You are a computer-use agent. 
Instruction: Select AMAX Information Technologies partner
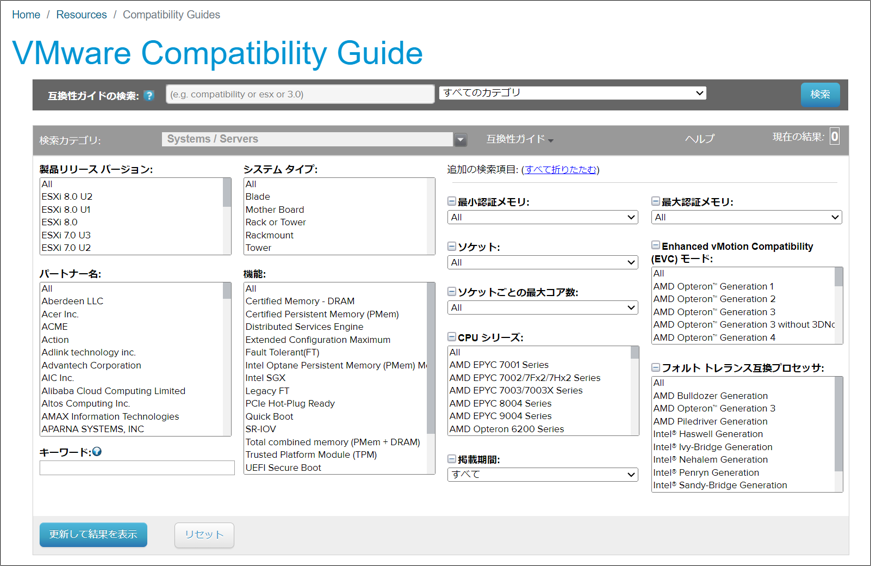[110, 417]
